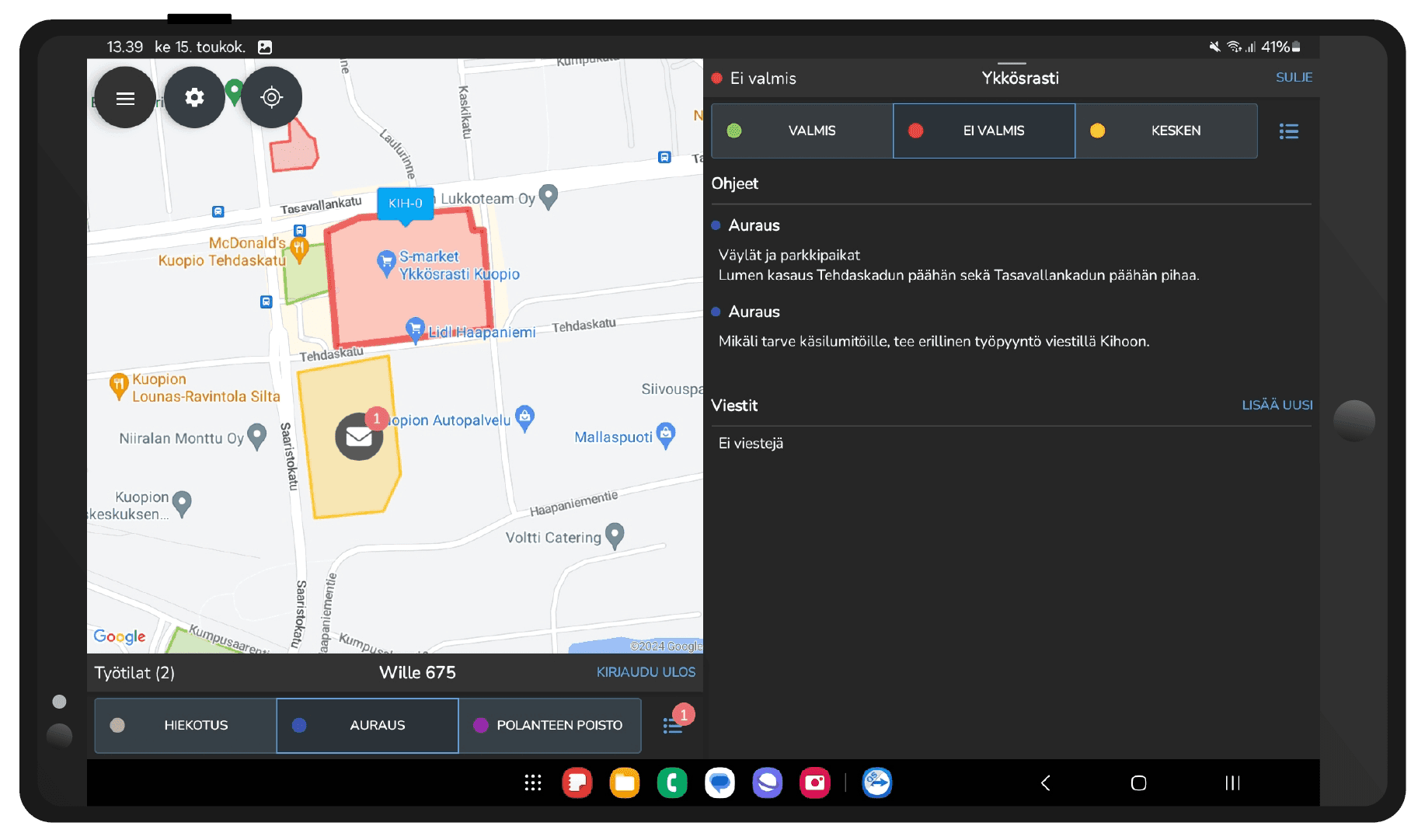The height and width of the screenshot is (840, 1425).
Task: Log out using KIRJAUDU ULOS
Action: (x=646, y=672)
